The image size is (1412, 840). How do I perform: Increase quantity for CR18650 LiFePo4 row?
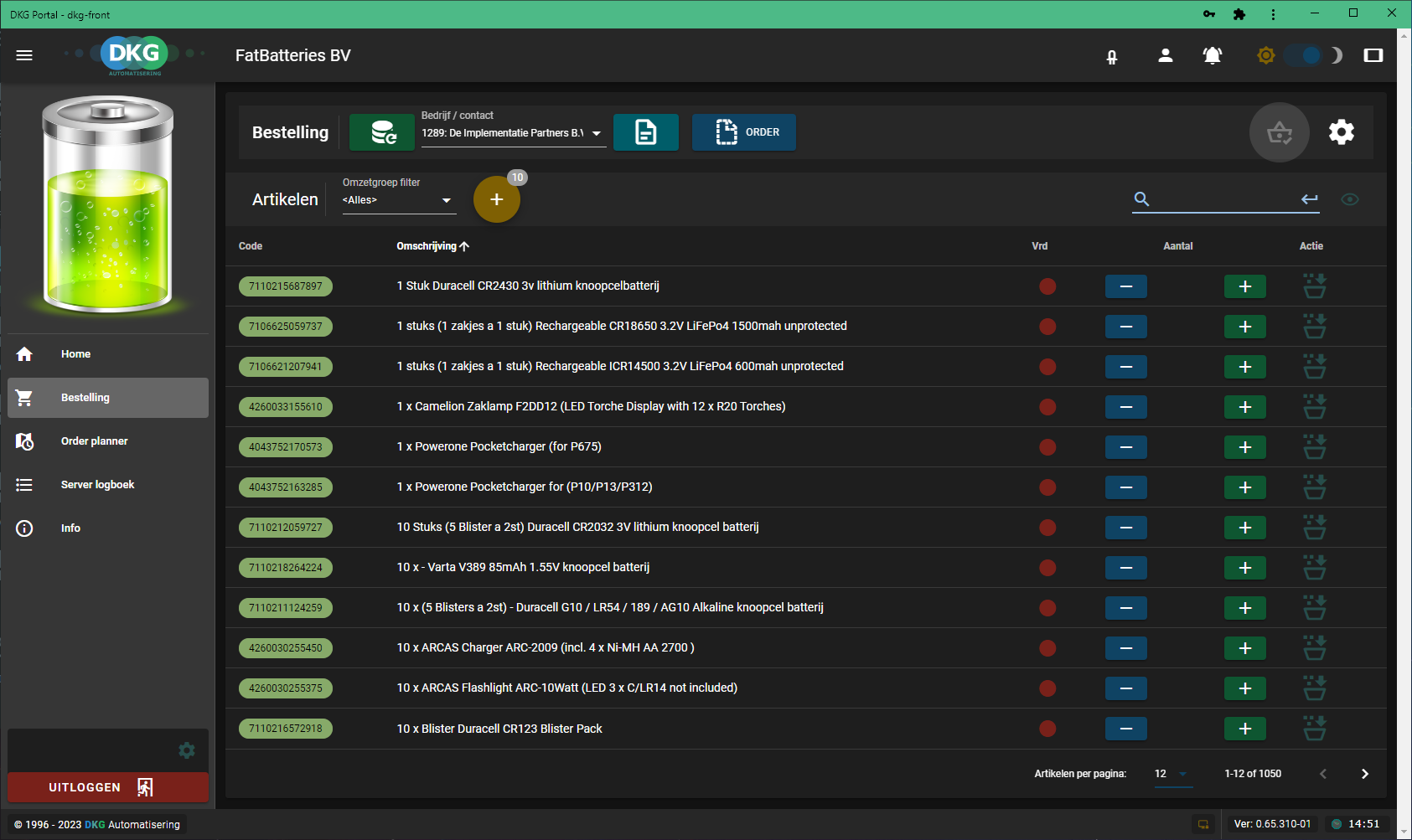(x=1245, y=327)
